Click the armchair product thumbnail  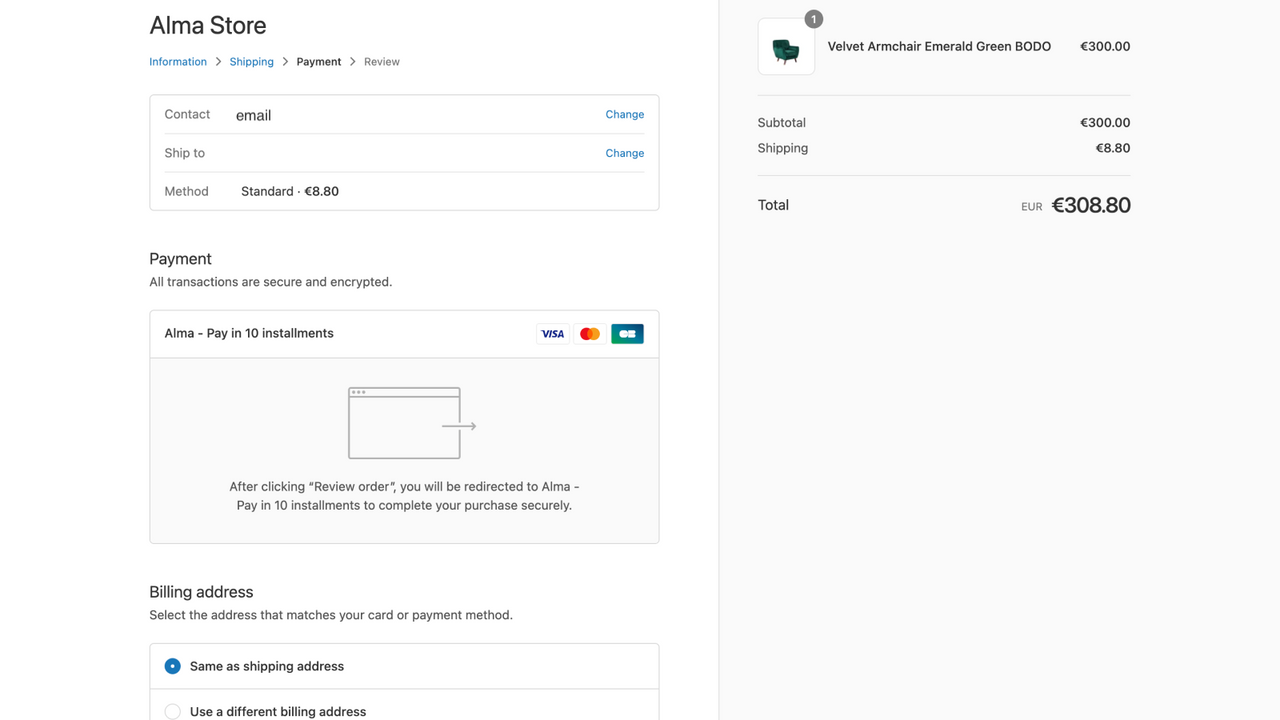pos(786,47)
